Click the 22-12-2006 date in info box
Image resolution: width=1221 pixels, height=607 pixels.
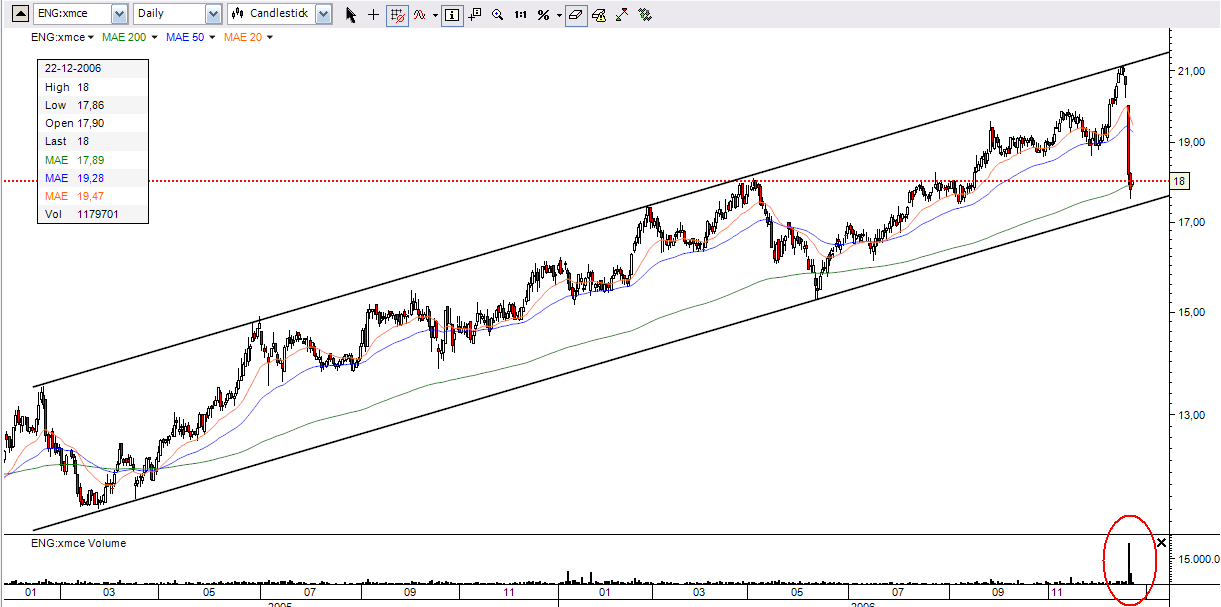72,69
